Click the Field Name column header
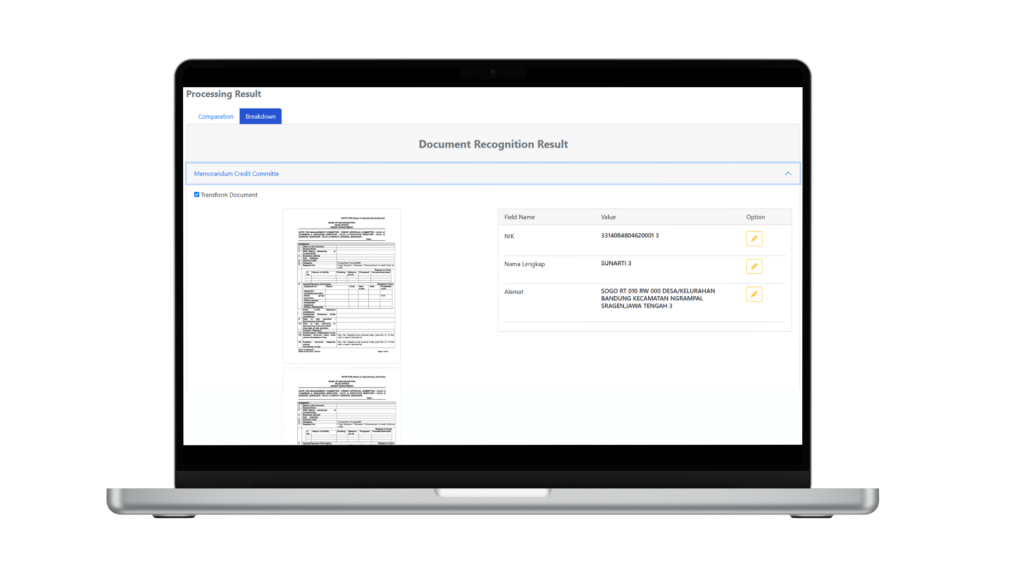The height and width of the screenshot is (576, 1024). point(520,217)
